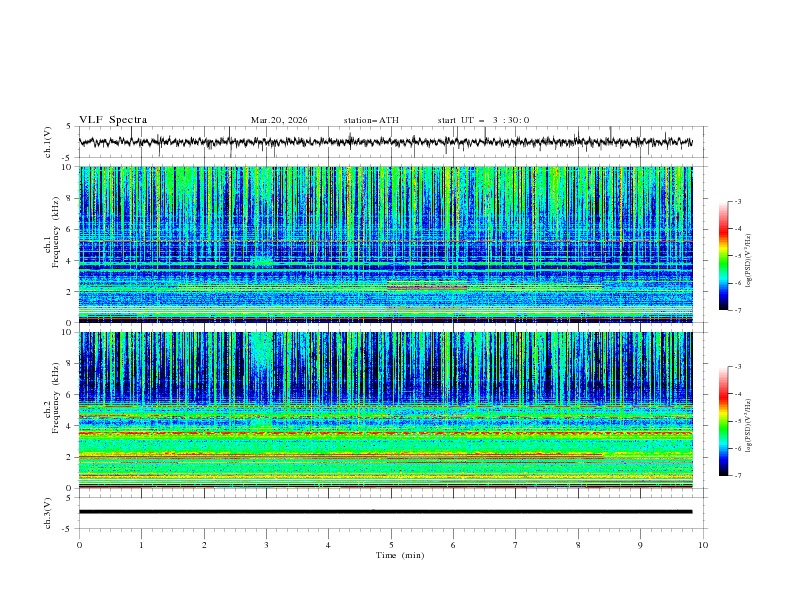Image resolution: width=792 pixels, height=612 pixels.
Task: Select the date text 'Mar.20, 2026'
Action: click(279, 120)
